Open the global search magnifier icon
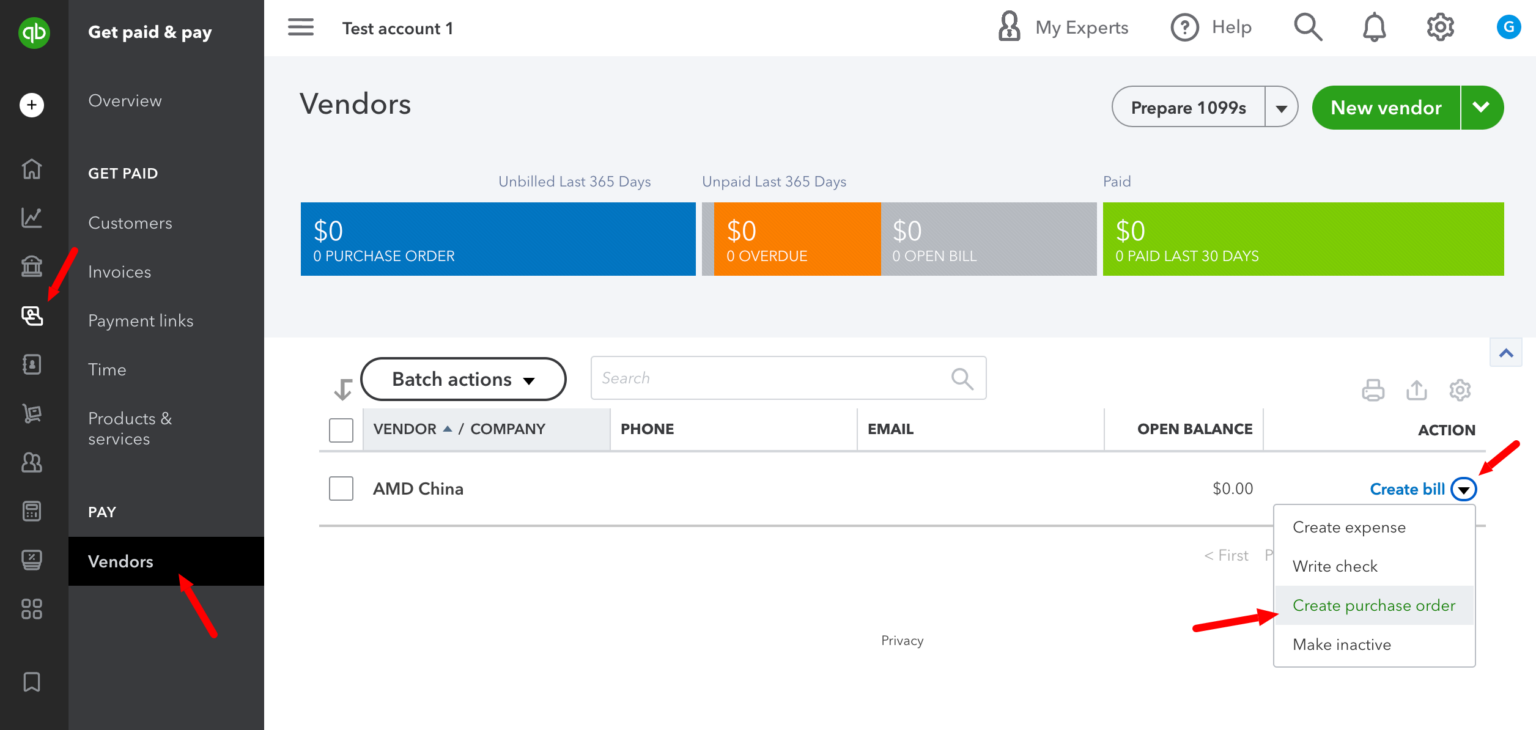Image resolution: width=1536 pixels, height=730 pixels. pyautogui.click(x=1308, y=27)
